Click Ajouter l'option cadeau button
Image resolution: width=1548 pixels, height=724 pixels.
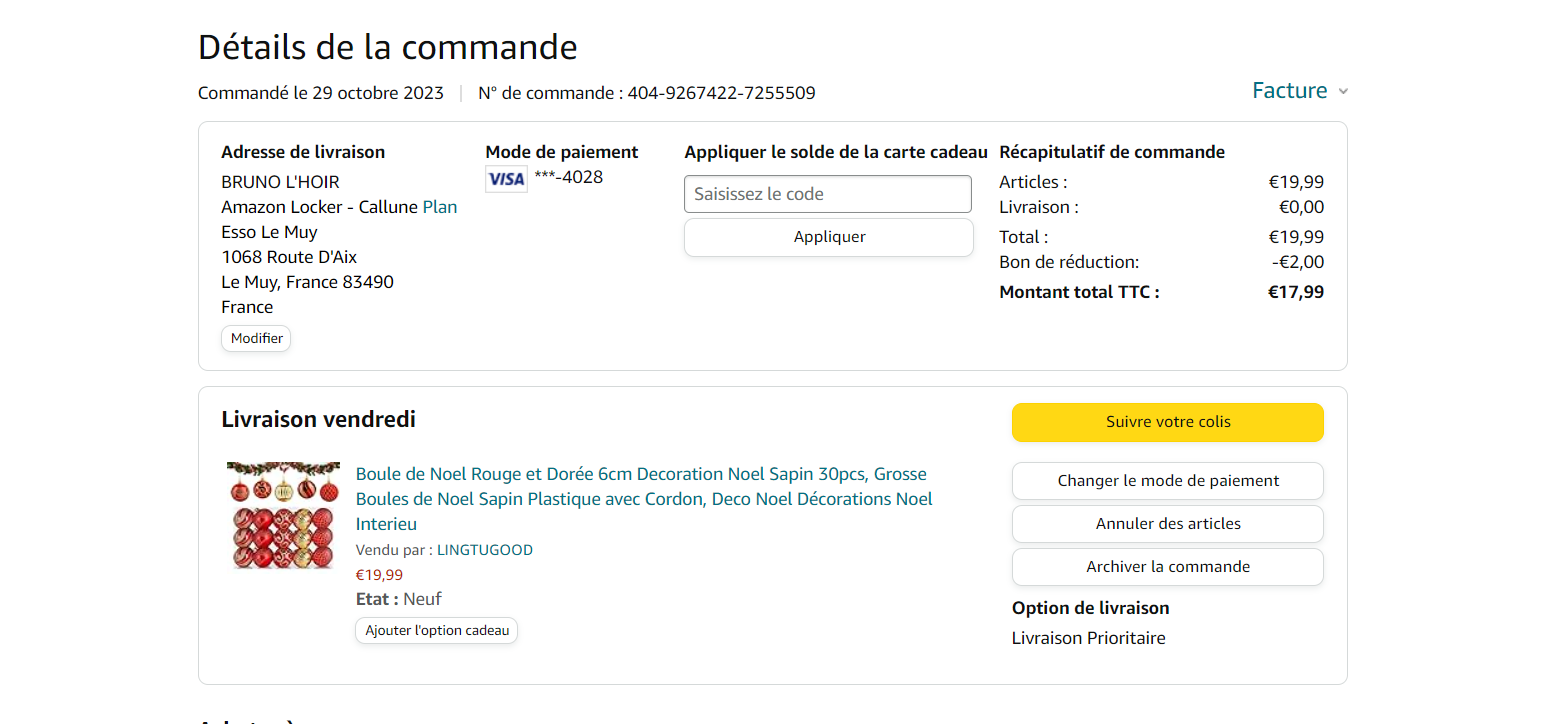click(437, 631)
